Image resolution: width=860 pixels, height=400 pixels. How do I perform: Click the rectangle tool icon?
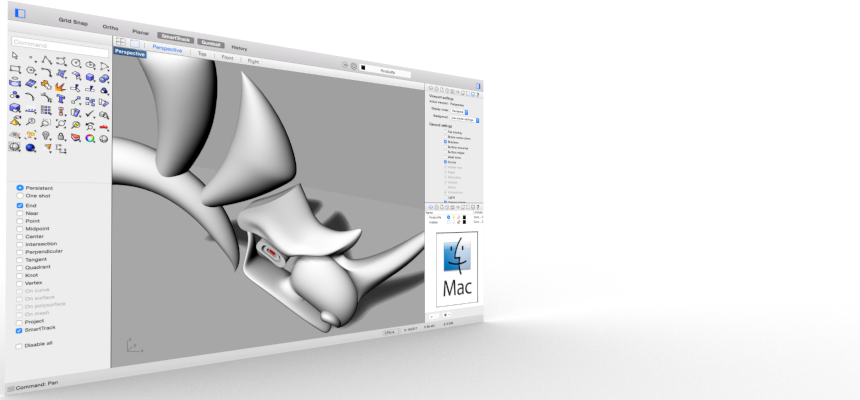coord(14,69)
